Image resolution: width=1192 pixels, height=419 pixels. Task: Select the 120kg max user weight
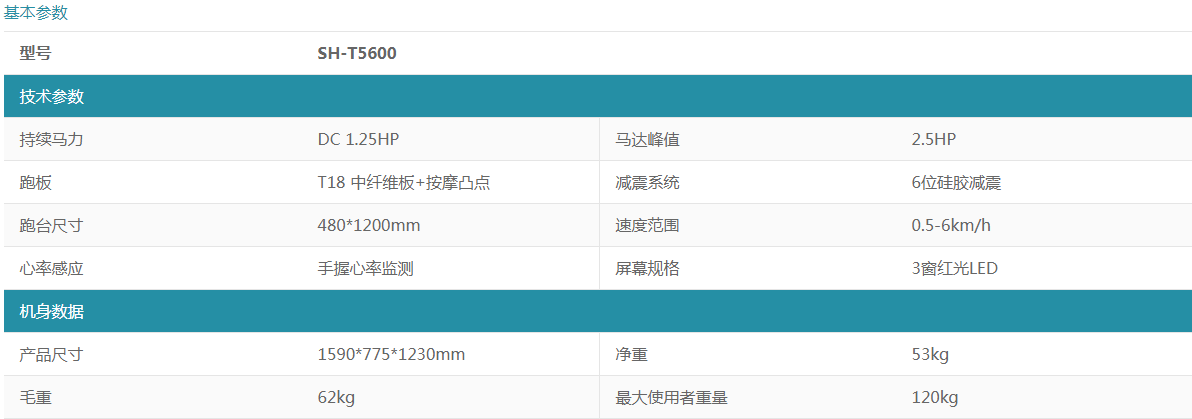click(x=934, y=398)
